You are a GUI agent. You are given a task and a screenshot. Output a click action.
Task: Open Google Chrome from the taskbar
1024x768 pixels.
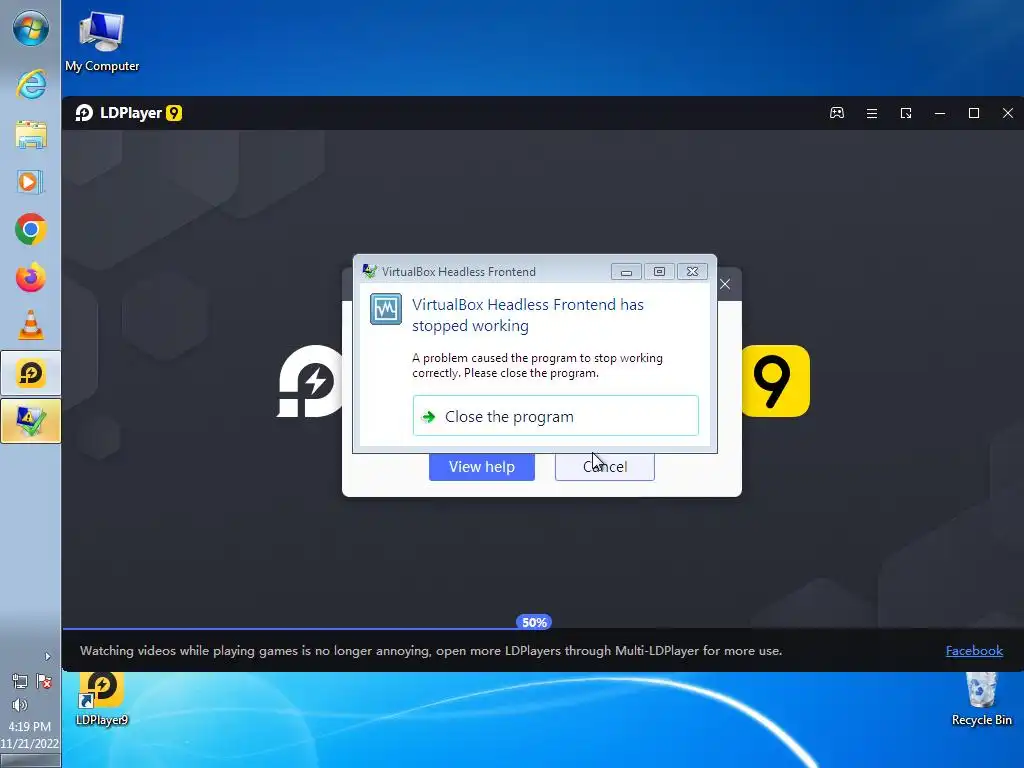pyautogui.click(x=31, y=229)
